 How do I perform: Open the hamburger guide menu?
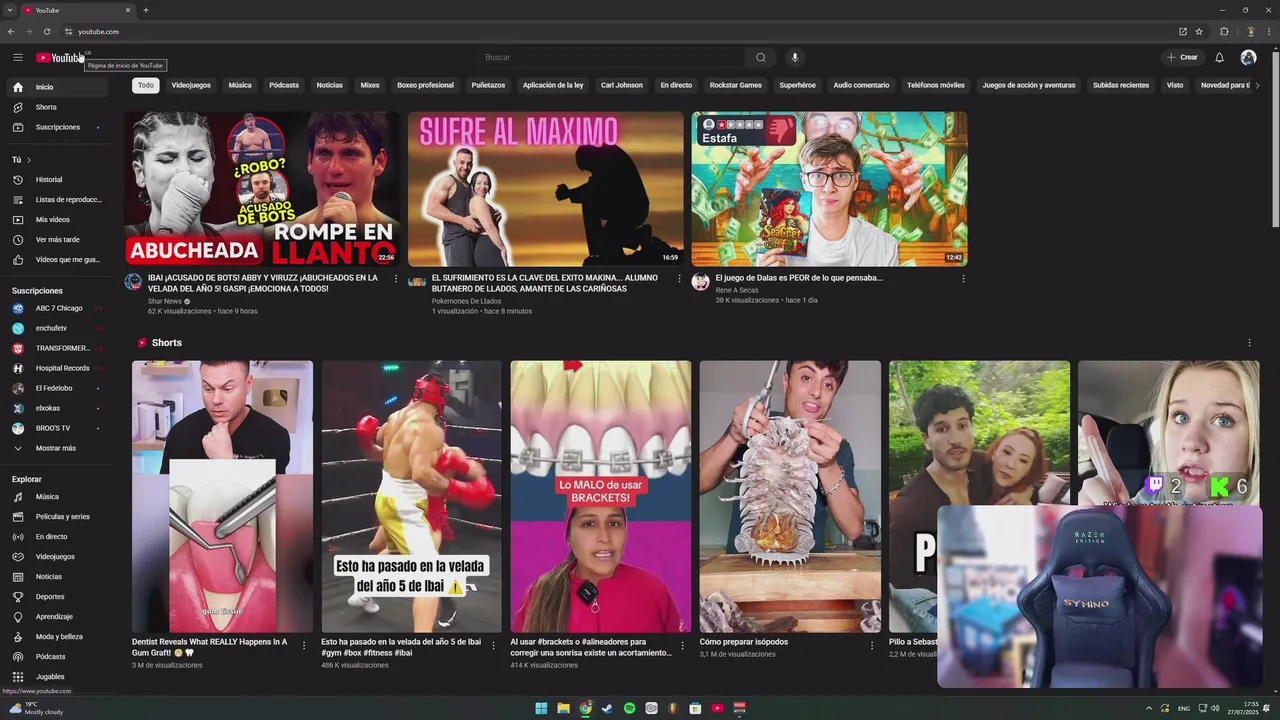17,57
